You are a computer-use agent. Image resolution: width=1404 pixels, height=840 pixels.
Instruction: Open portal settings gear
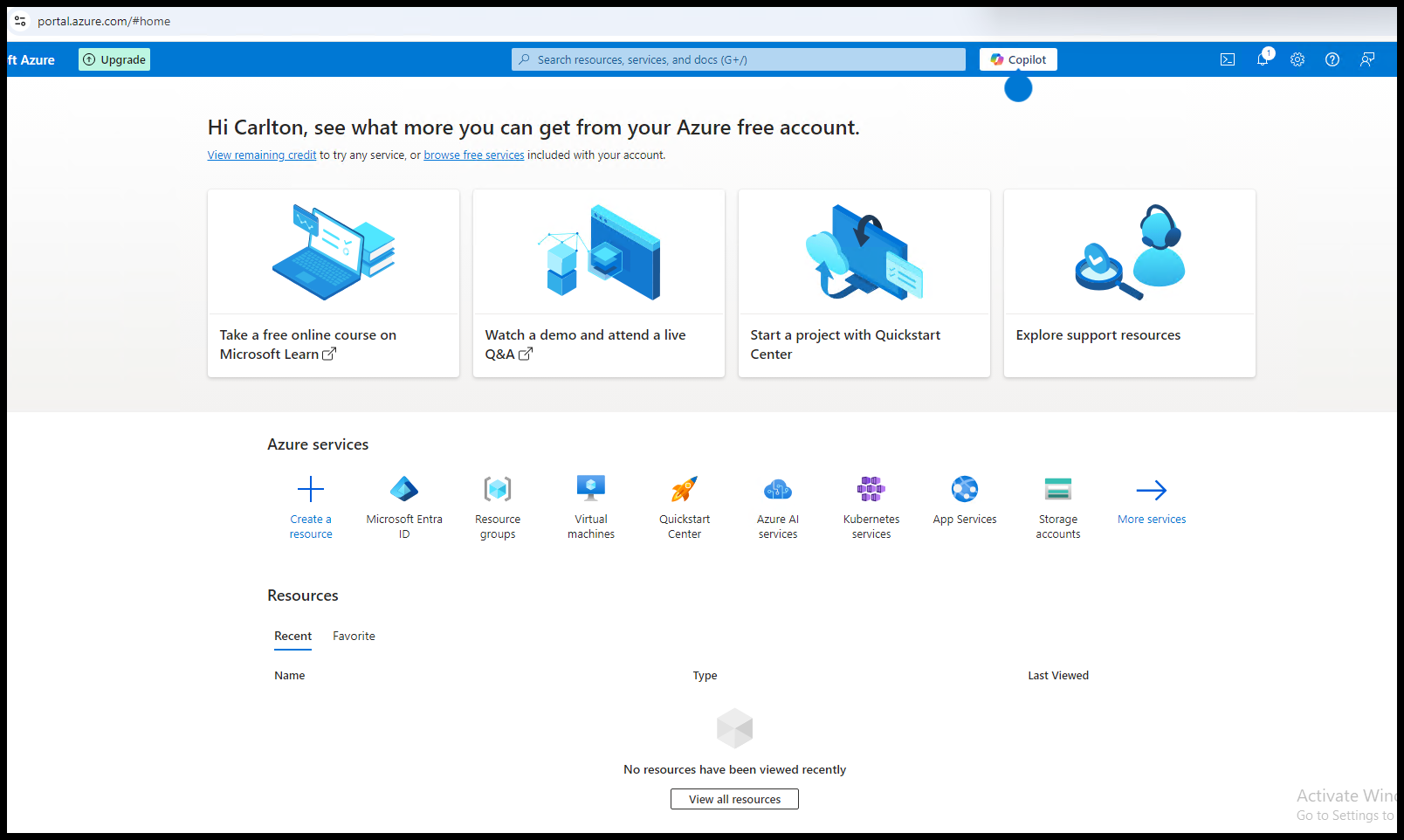click(1297, 59)
